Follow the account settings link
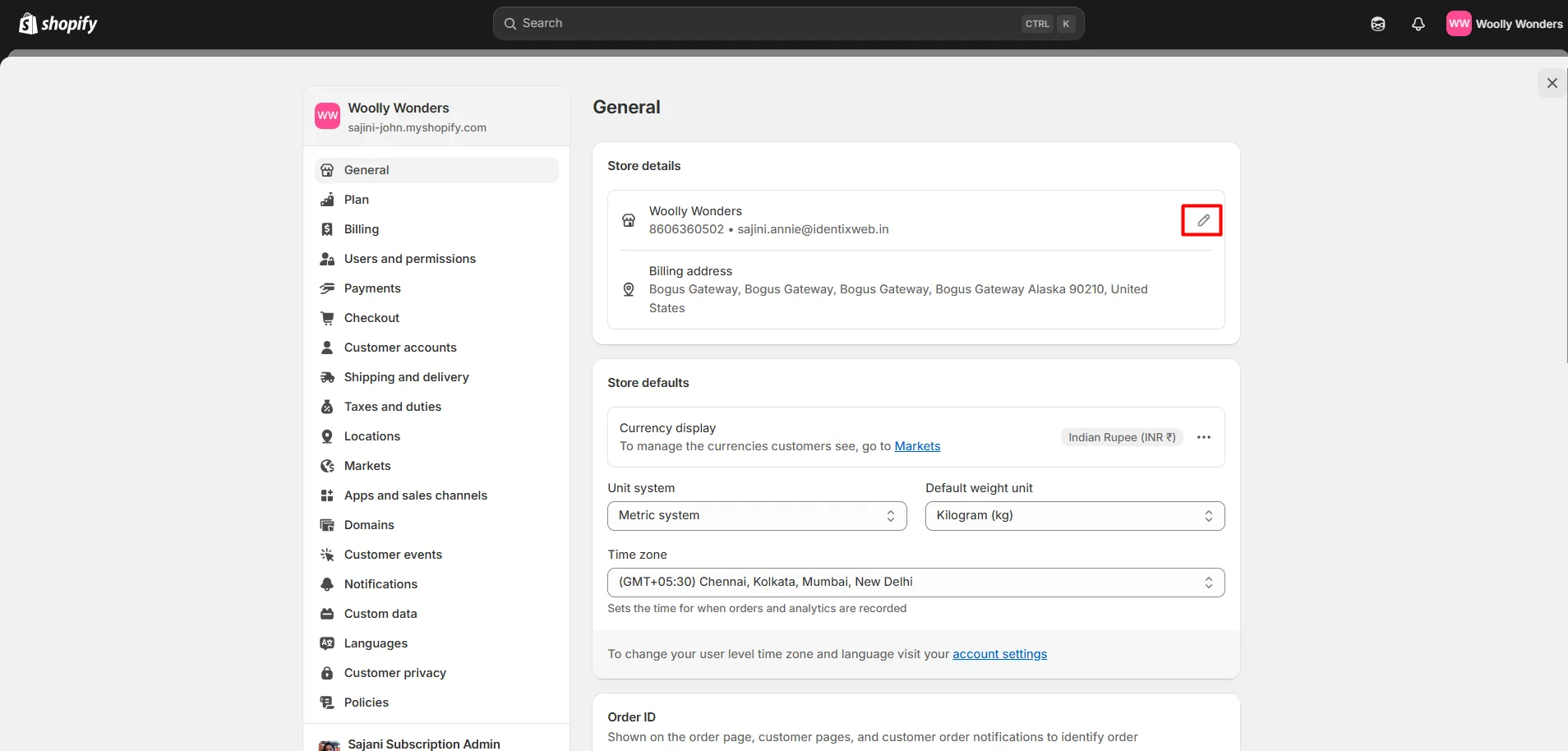 999,654
